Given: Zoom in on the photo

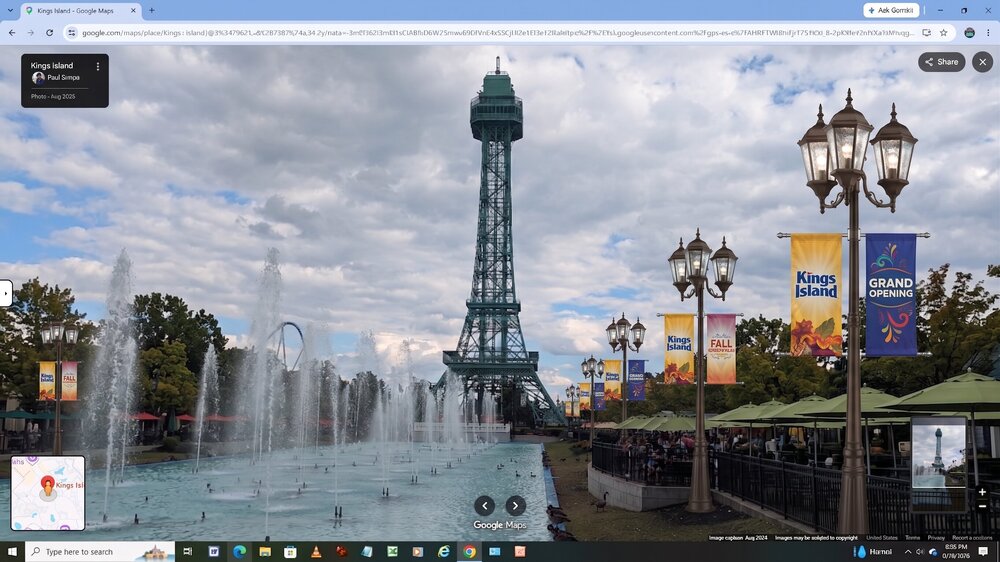Looking at the screenshot, I should pos(982,492).
